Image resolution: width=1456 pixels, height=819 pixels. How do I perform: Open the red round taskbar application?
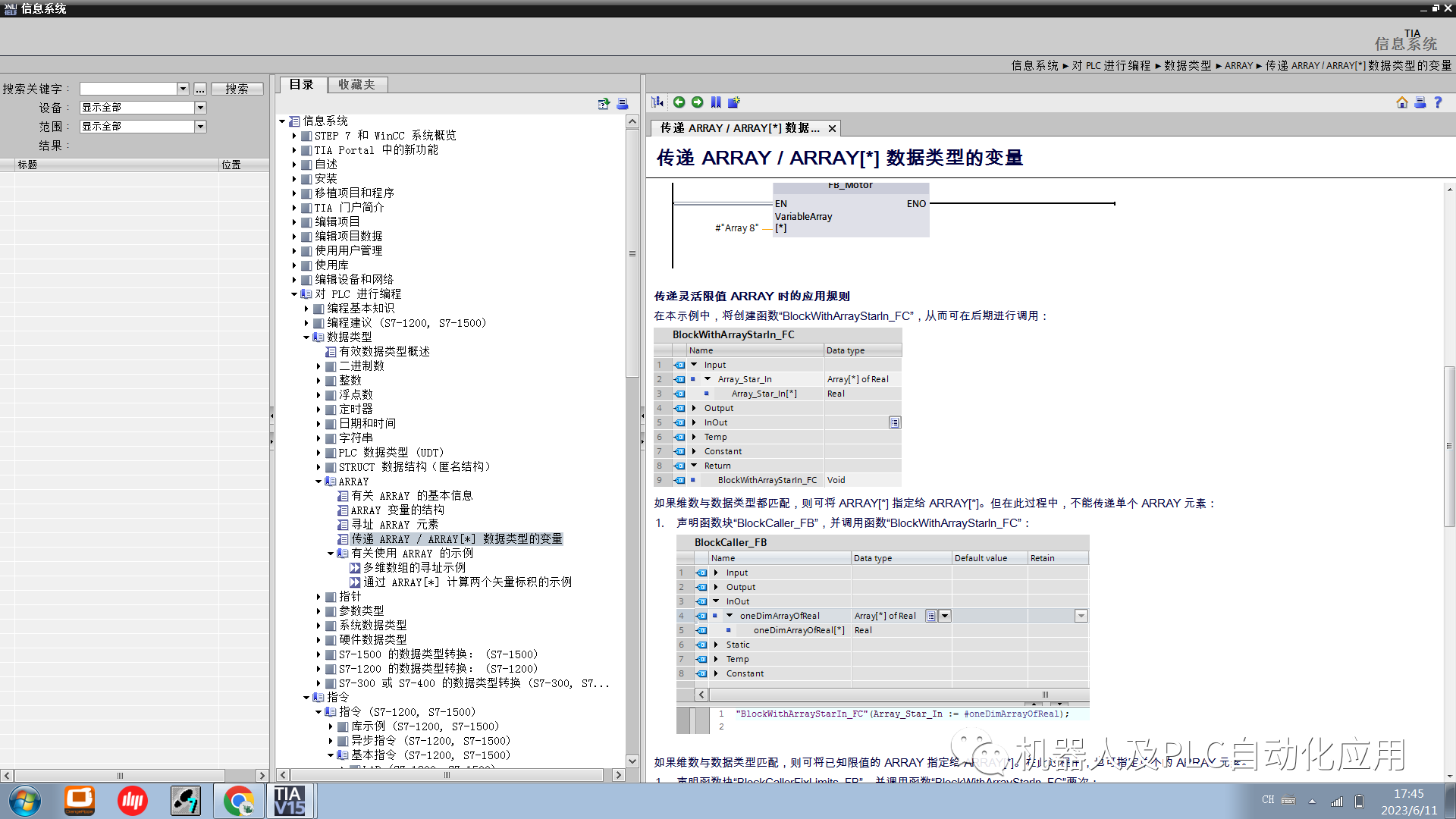click(x=132, y=801)
